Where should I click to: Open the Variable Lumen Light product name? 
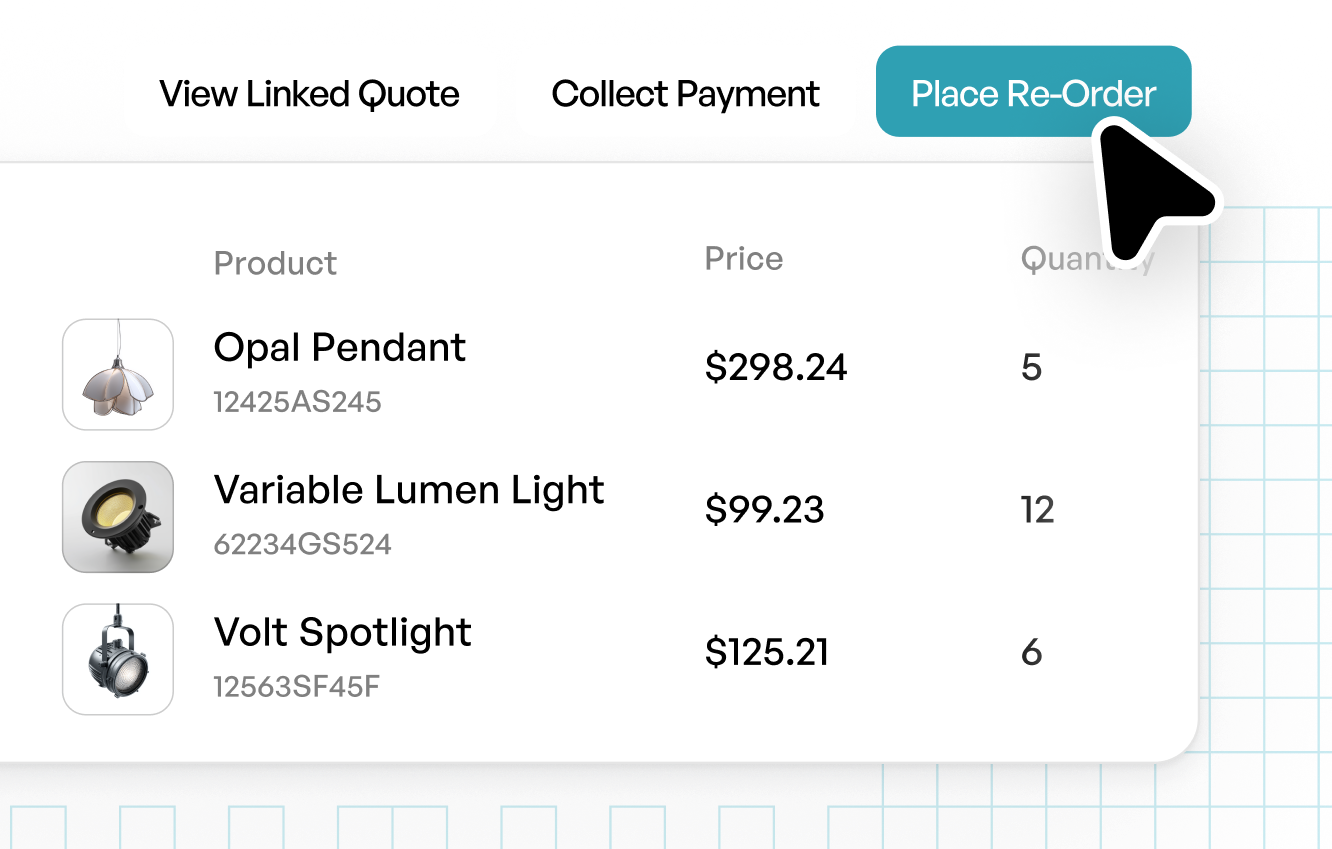pyautogui.click(x=408, y=490)
